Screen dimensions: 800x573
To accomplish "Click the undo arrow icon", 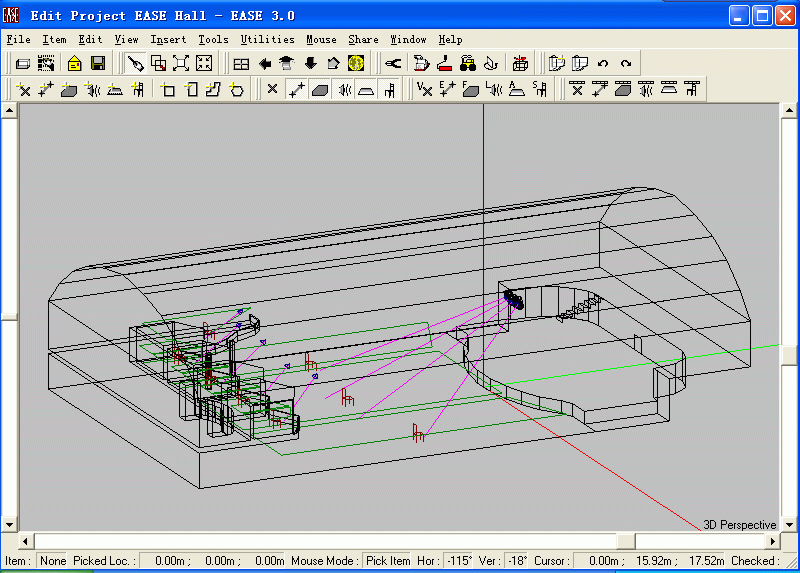I will (x=603, y=63).
